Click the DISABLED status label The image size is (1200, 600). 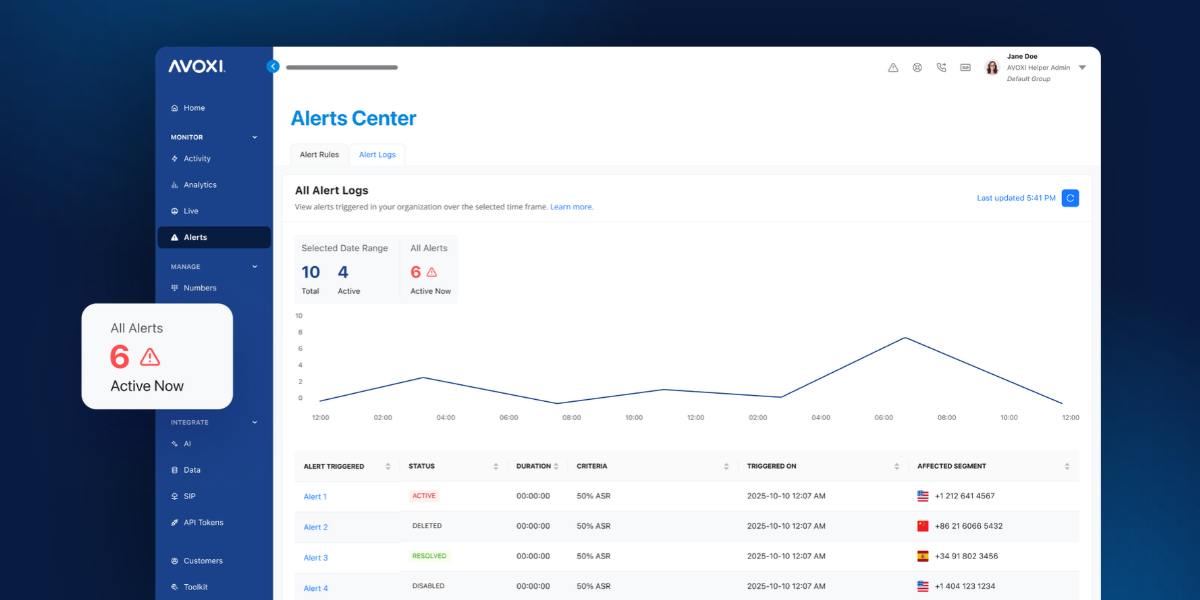[428, 586]
